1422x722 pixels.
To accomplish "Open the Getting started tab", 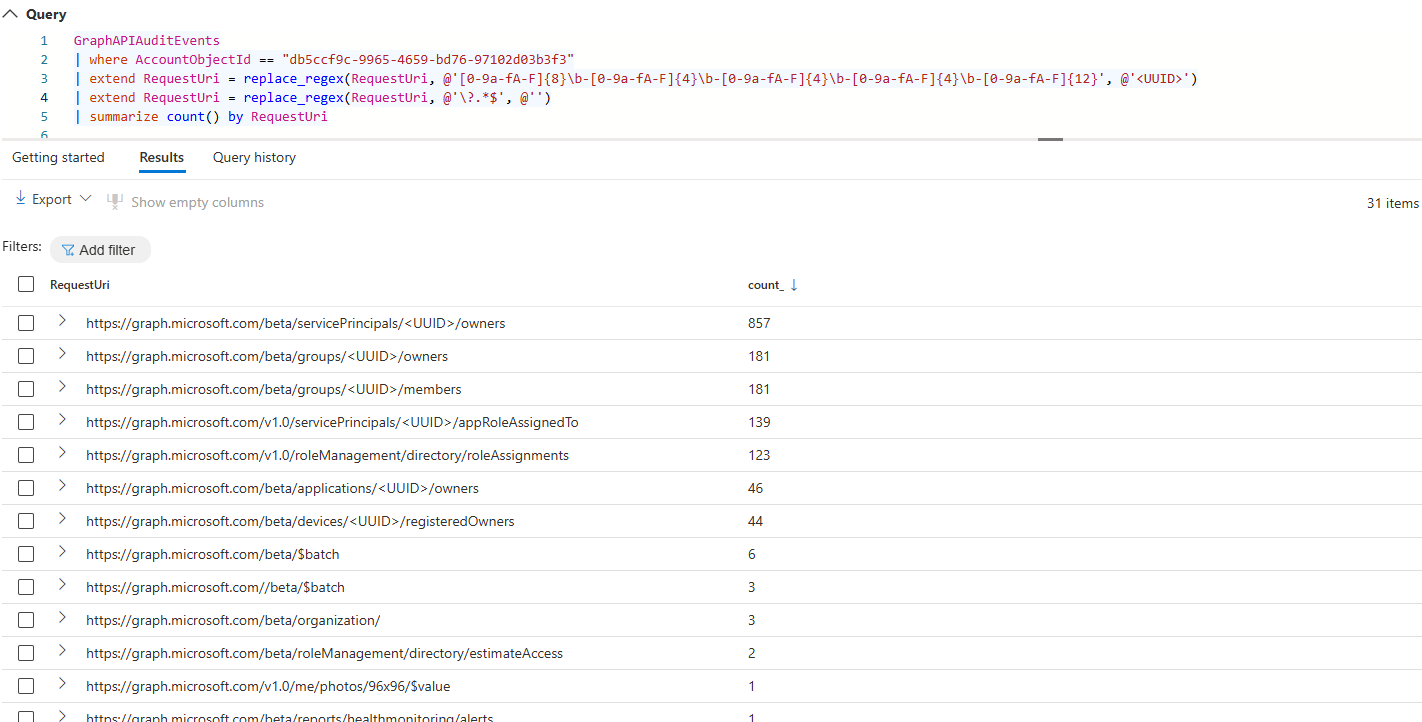I will coord(58,157).
